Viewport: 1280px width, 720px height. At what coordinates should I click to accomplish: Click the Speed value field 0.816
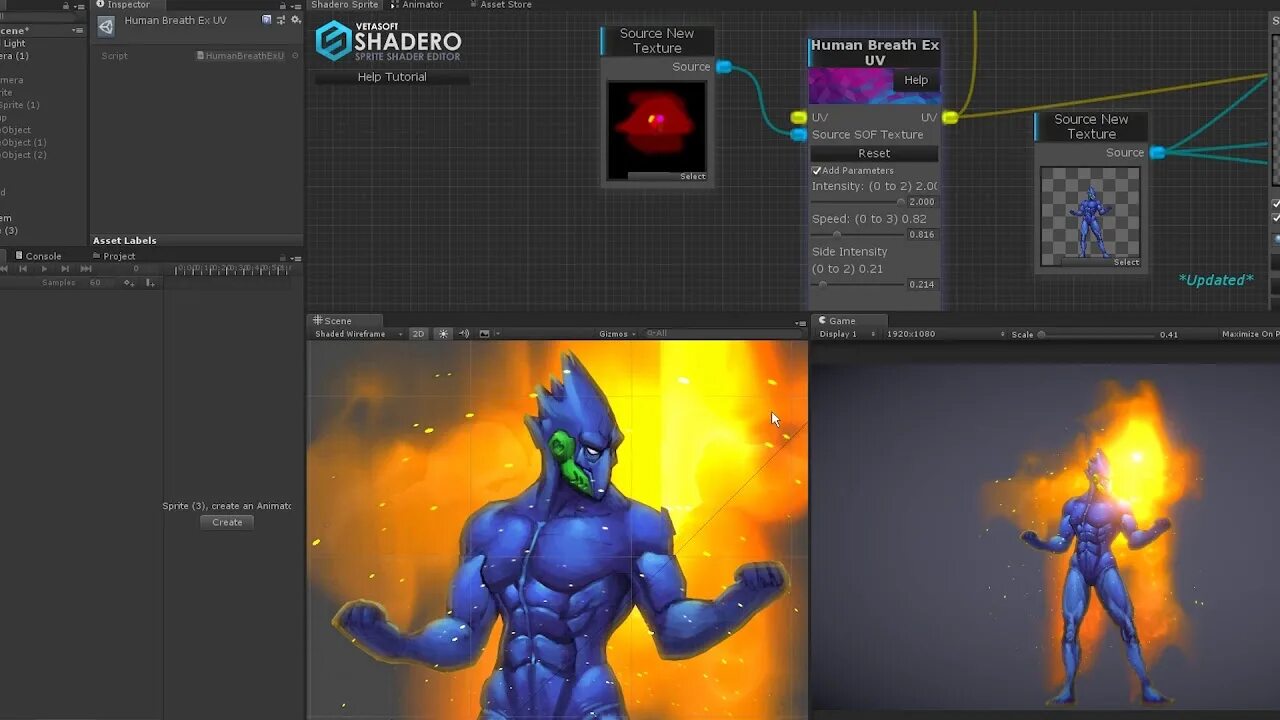point(922,234)
